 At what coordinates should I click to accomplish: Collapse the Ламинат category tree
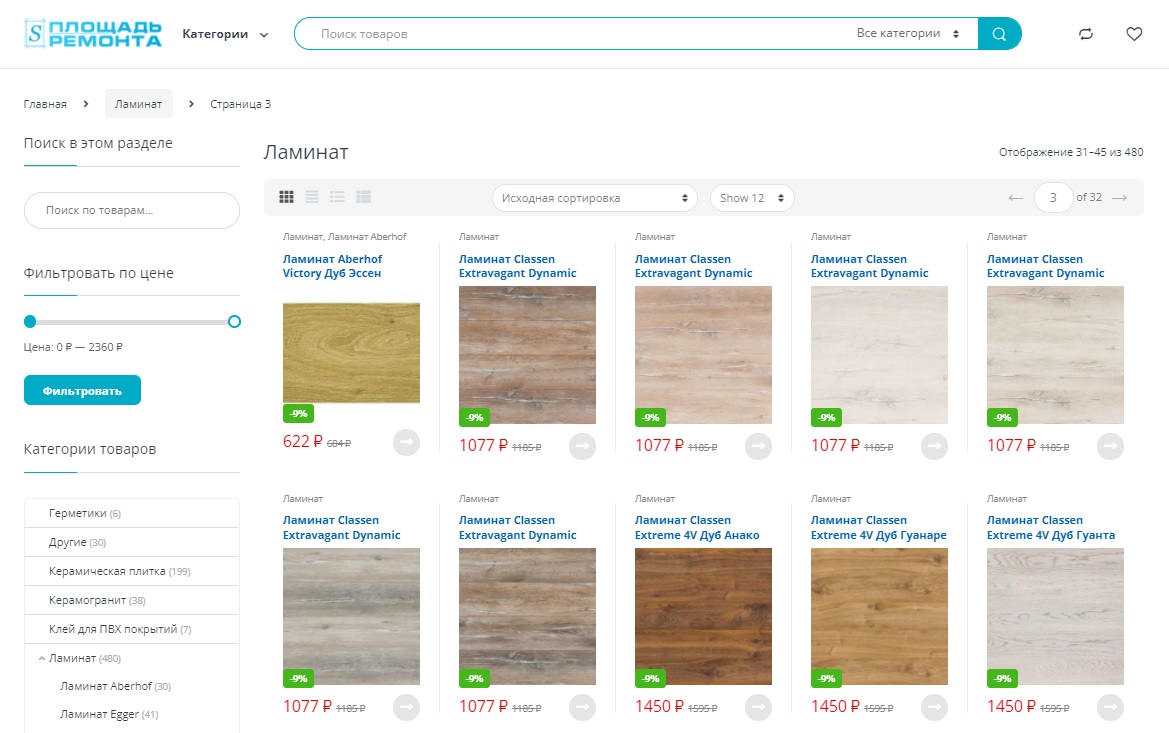pyautogui.click(x=42, y=658)
